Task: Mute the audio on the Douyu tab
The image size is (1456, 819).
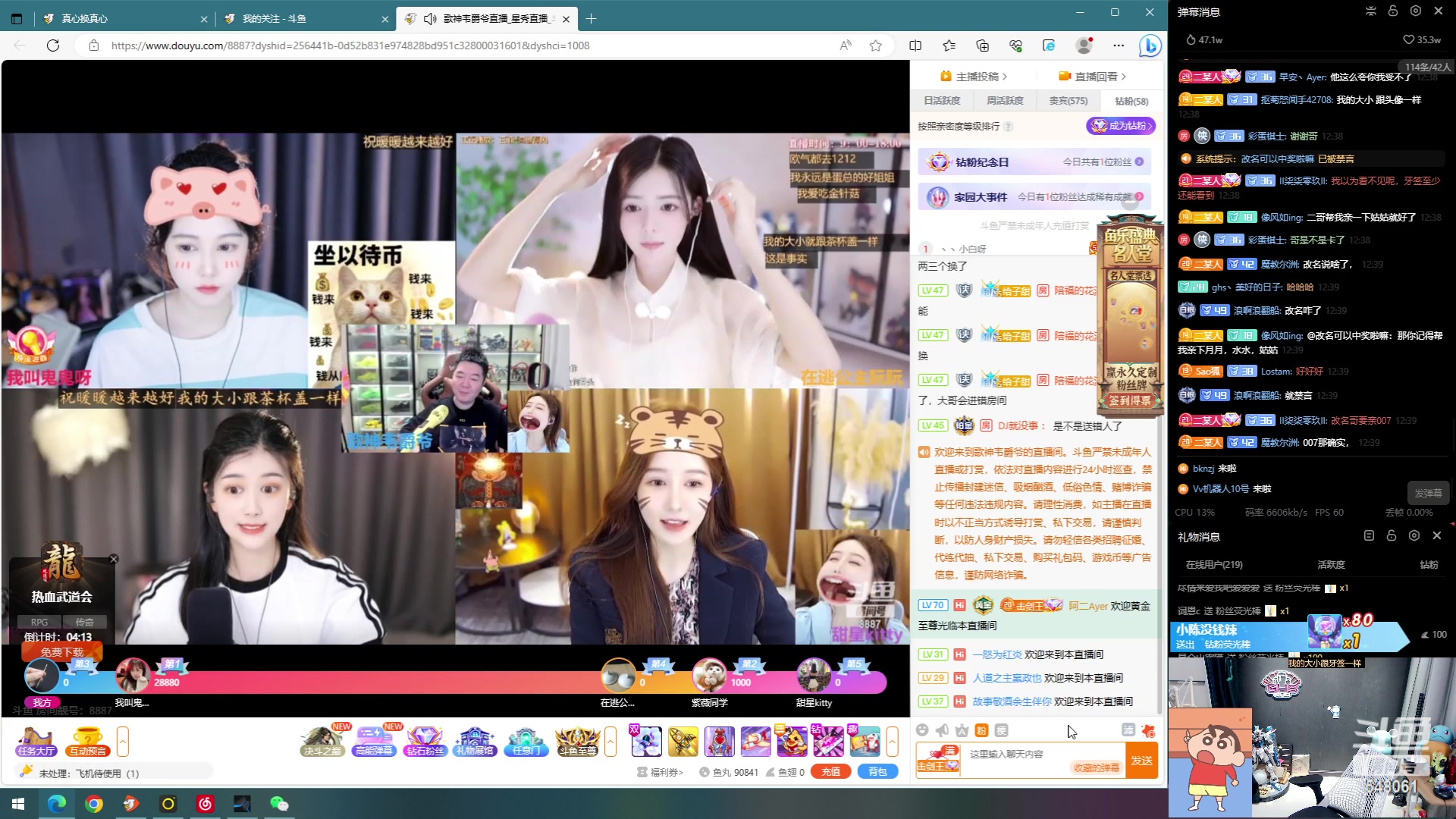Action: (430, 19)
